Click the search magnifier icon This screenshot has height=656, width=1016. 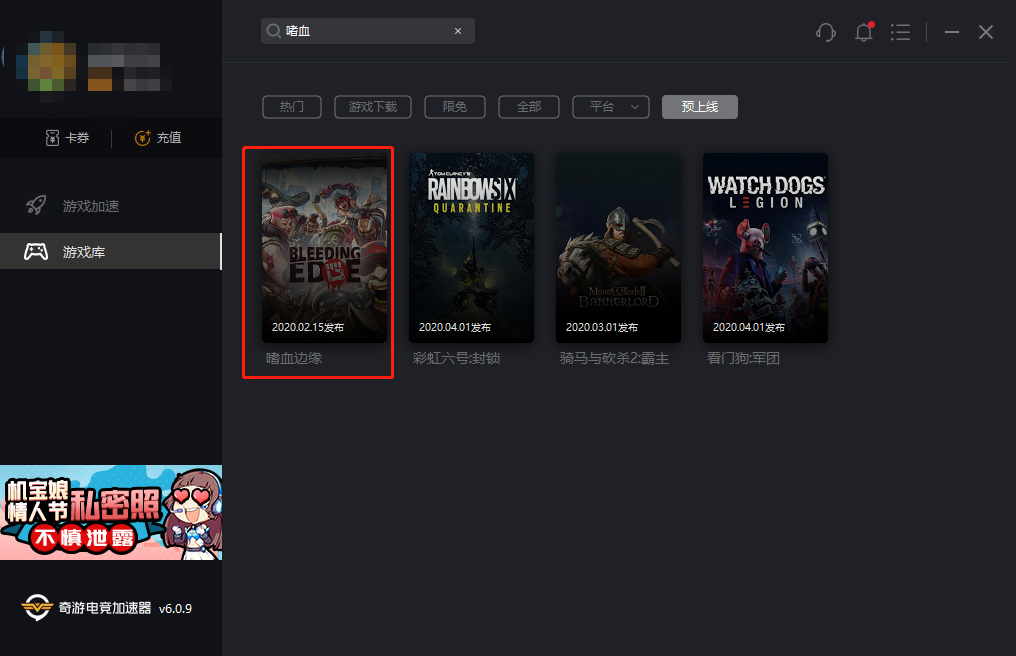[273, 31]
